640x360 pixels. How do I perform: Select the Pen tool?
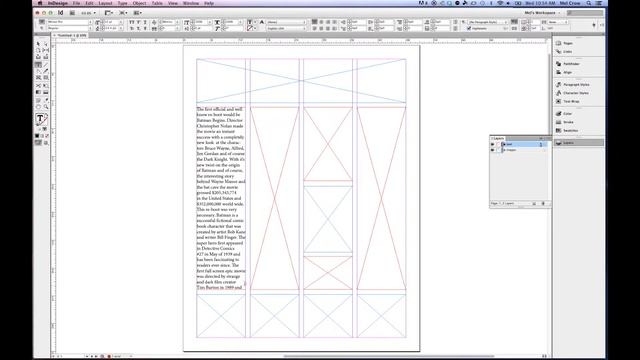(x=38, y=71)
